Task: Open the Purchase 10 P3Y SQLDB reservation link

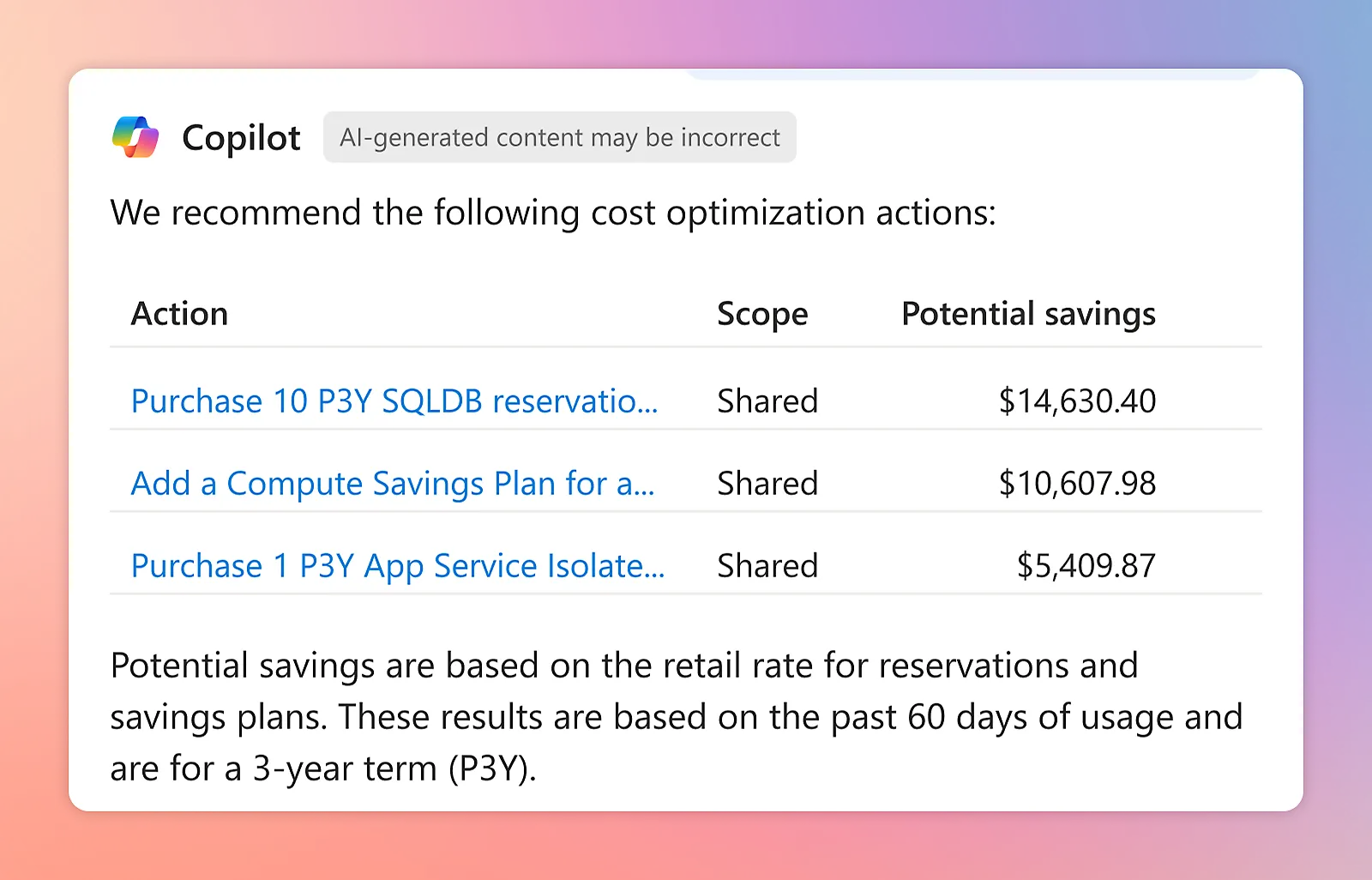Action: (x=394, y=401)
